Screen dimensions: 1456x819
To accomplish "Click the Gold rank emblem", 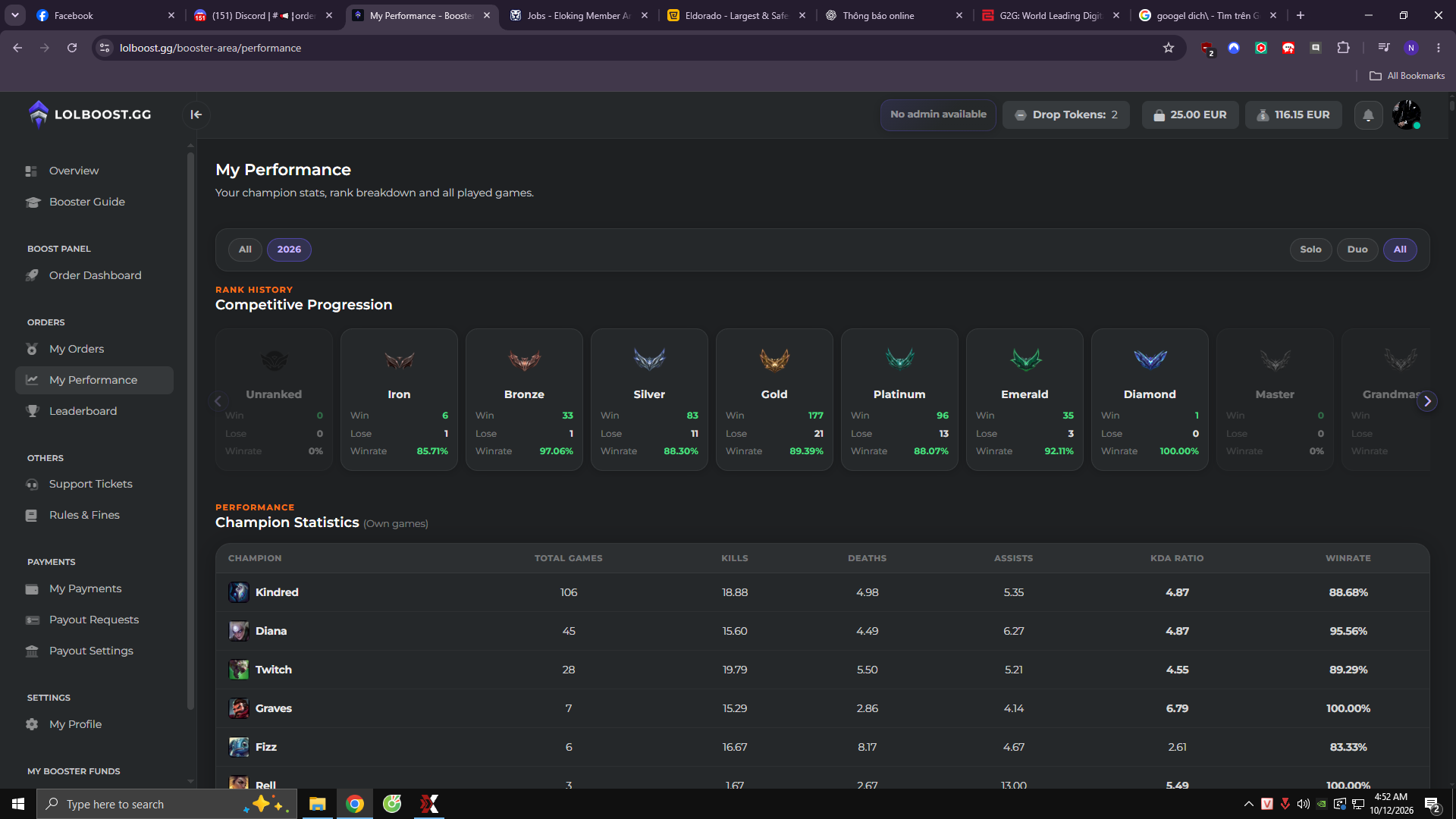I will point(774,359).
